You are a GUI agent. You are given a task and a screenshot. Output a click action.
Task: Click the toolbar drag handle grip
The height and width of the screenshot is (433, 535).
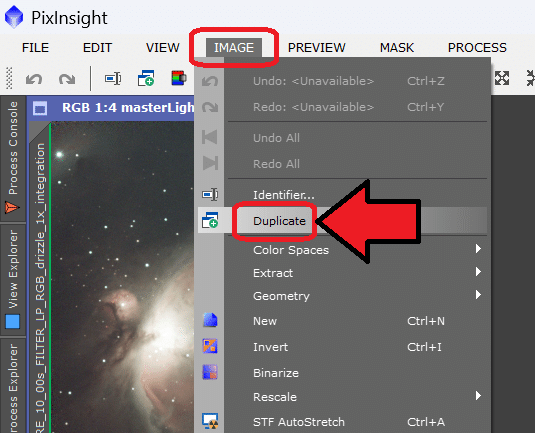[x=9, y=78]
